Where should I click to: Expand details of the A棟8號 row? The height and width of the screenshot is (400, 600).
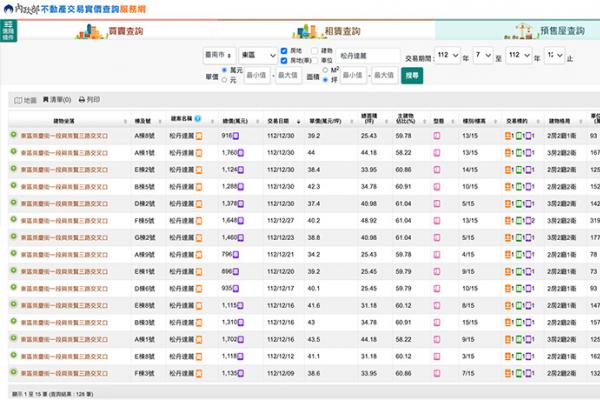(x=13, y=135)
